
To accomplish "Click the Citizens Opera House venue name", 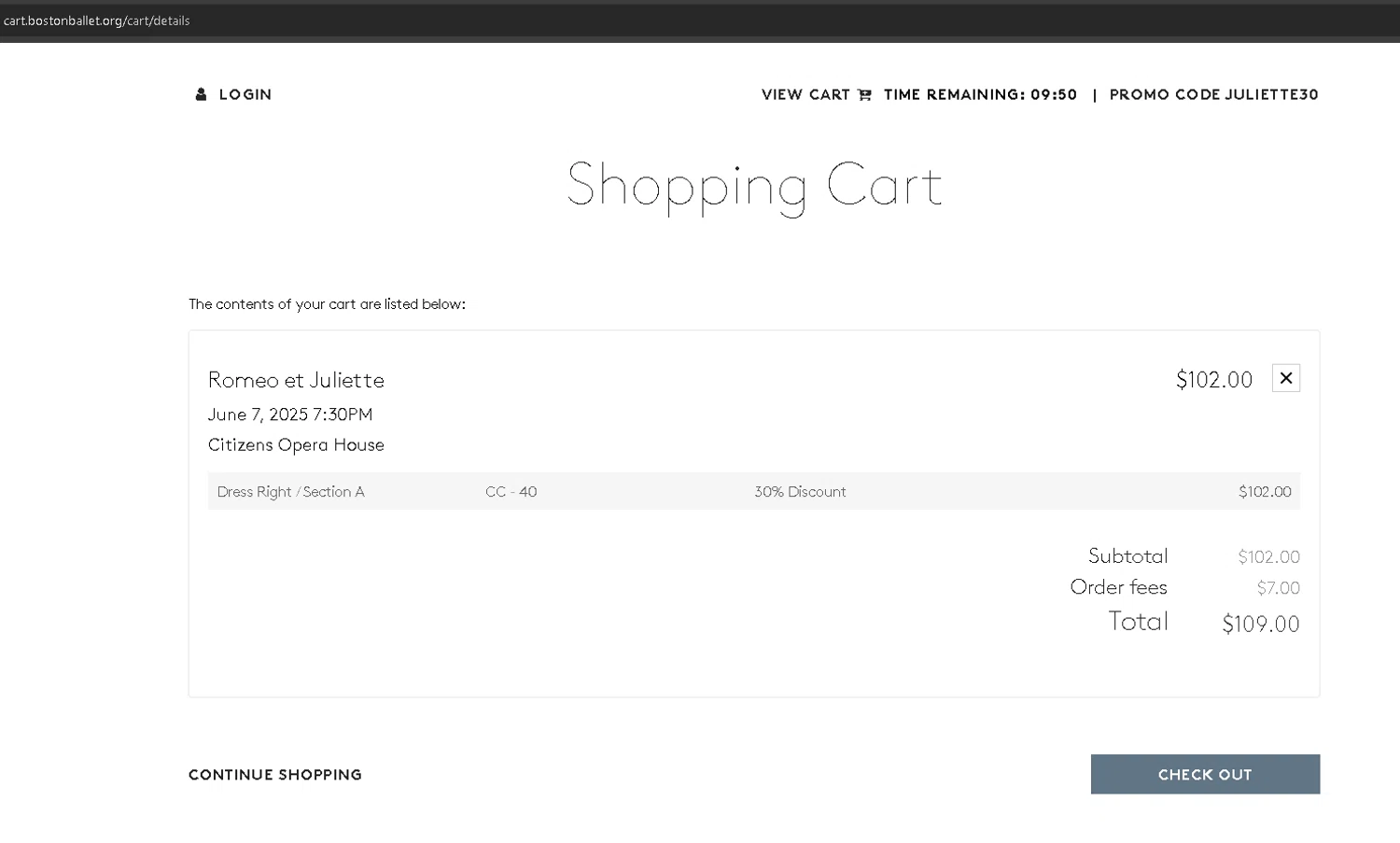I will (x=296, y=445).
